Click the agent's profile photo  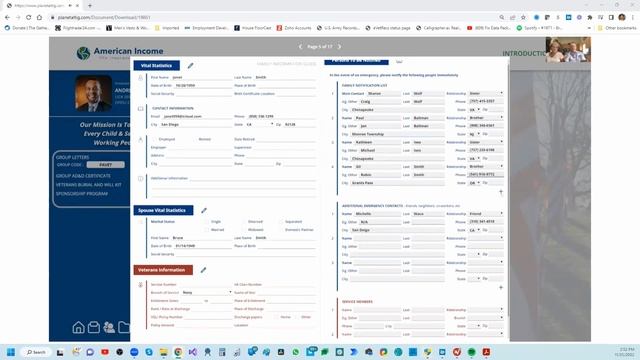(93, 93)
